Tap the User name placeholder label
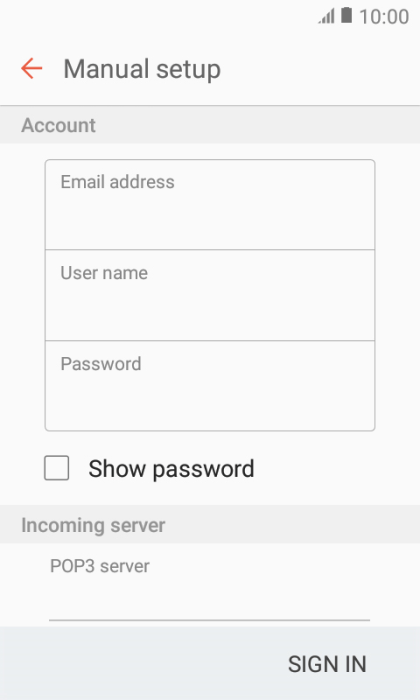 pyautogui.click(x=104, y=273)
